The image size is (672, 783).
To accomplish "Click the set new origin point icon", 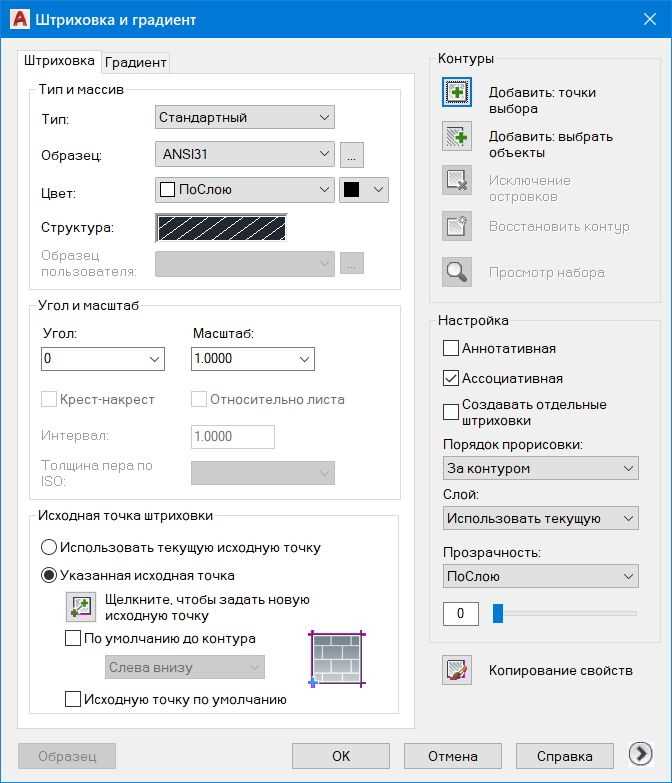I will point(81,607).
